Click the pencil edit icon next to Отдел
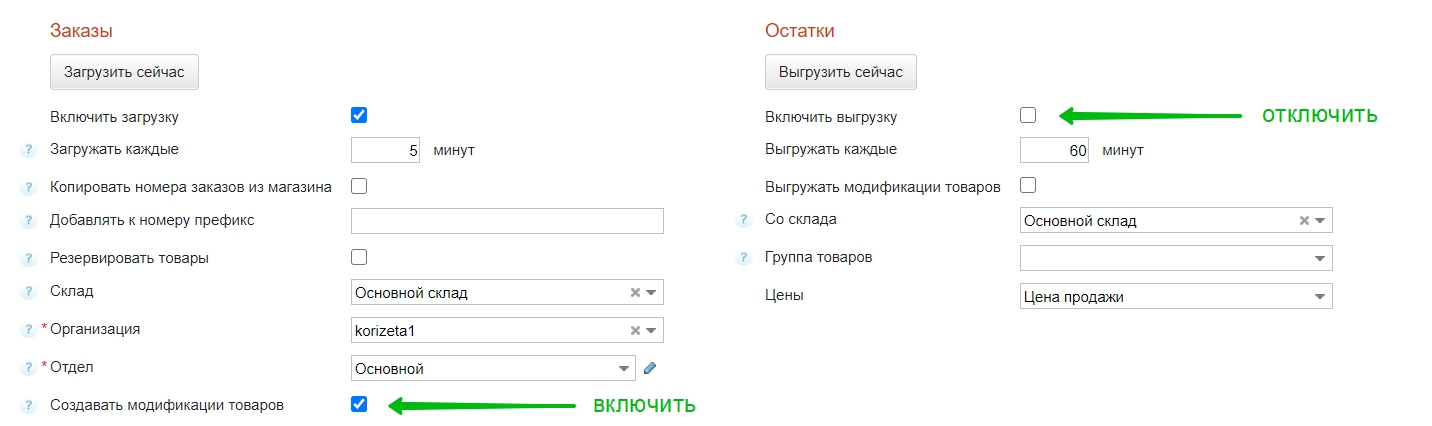 click(650, 368)
